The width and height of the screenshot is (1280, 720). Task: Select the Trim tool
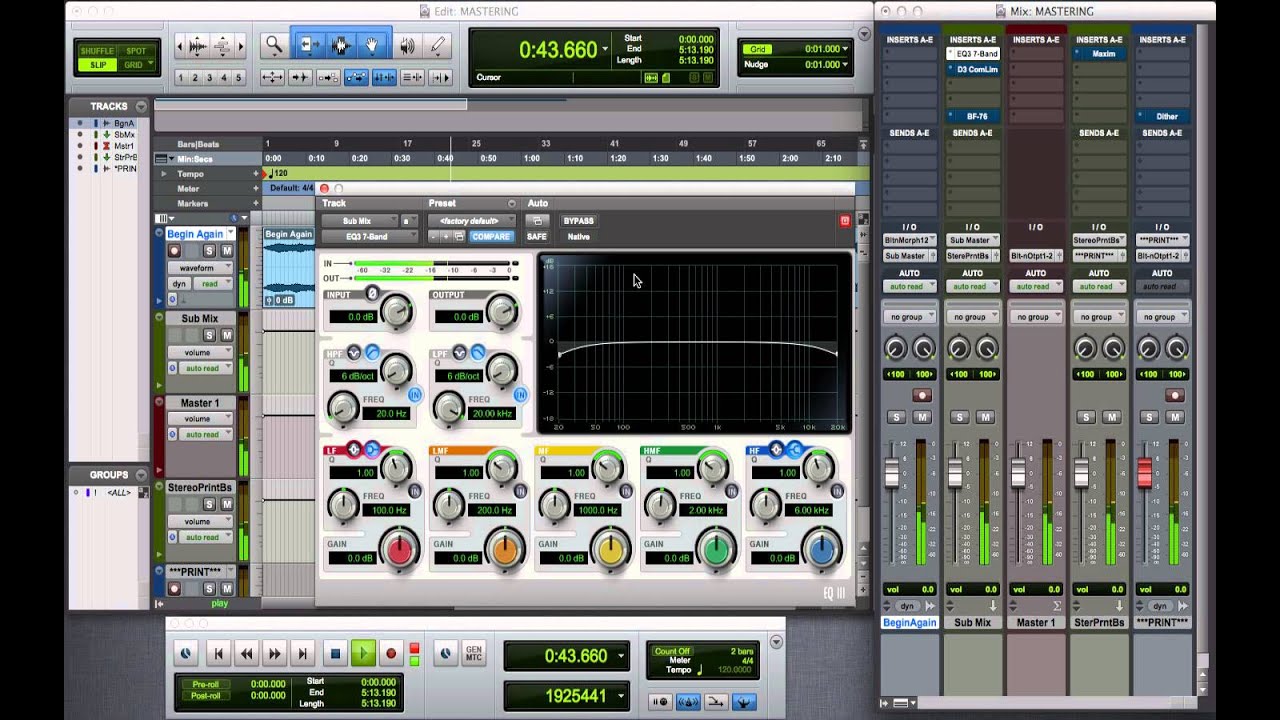coord(307,45)
